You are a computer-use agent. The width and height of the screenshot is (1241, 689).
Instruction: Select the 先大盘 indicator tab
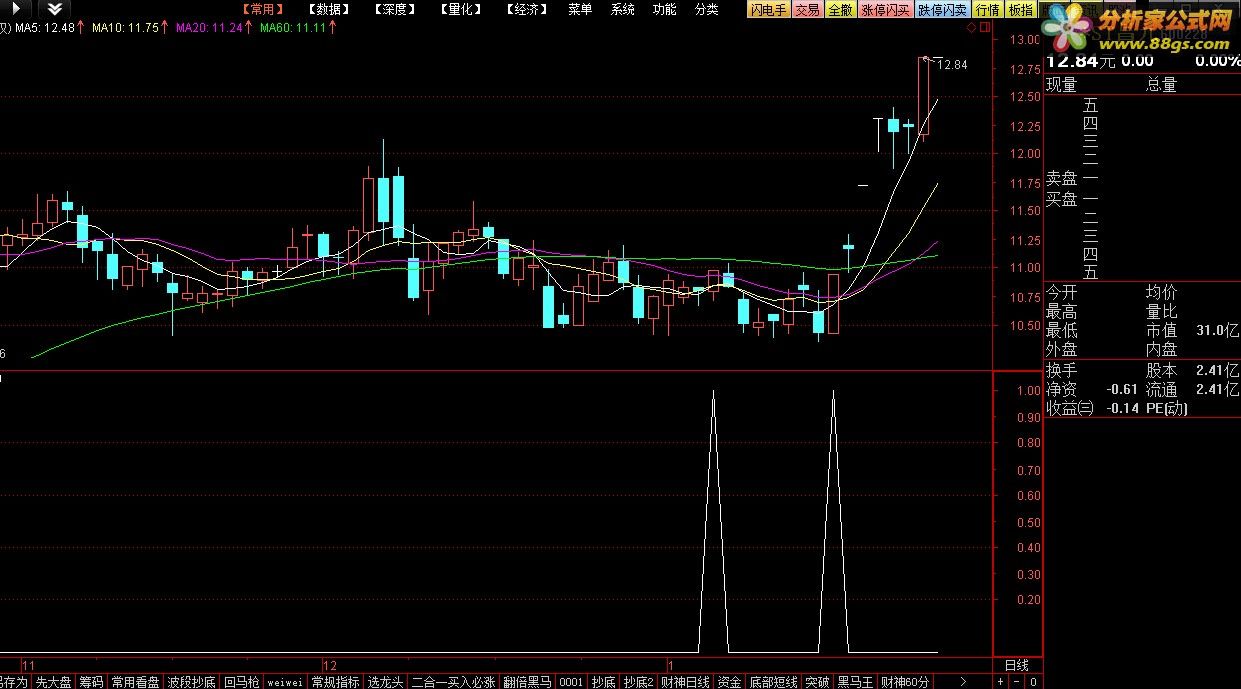click(x=53, y=682)
